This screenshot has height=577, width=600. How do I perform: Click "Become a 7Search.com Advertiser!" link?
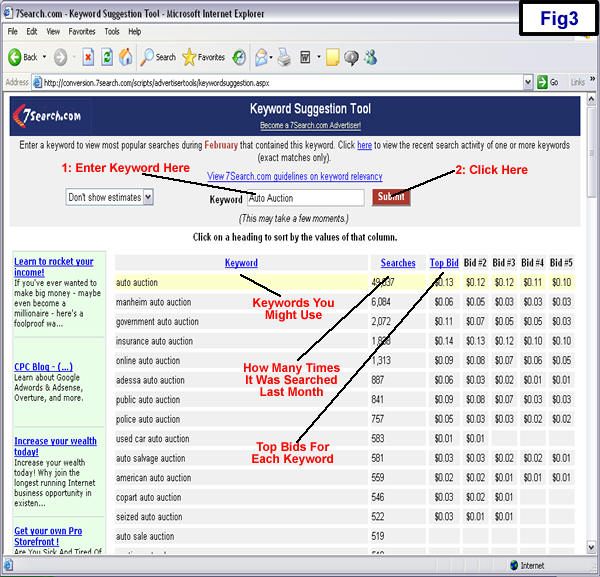(310, 125)
